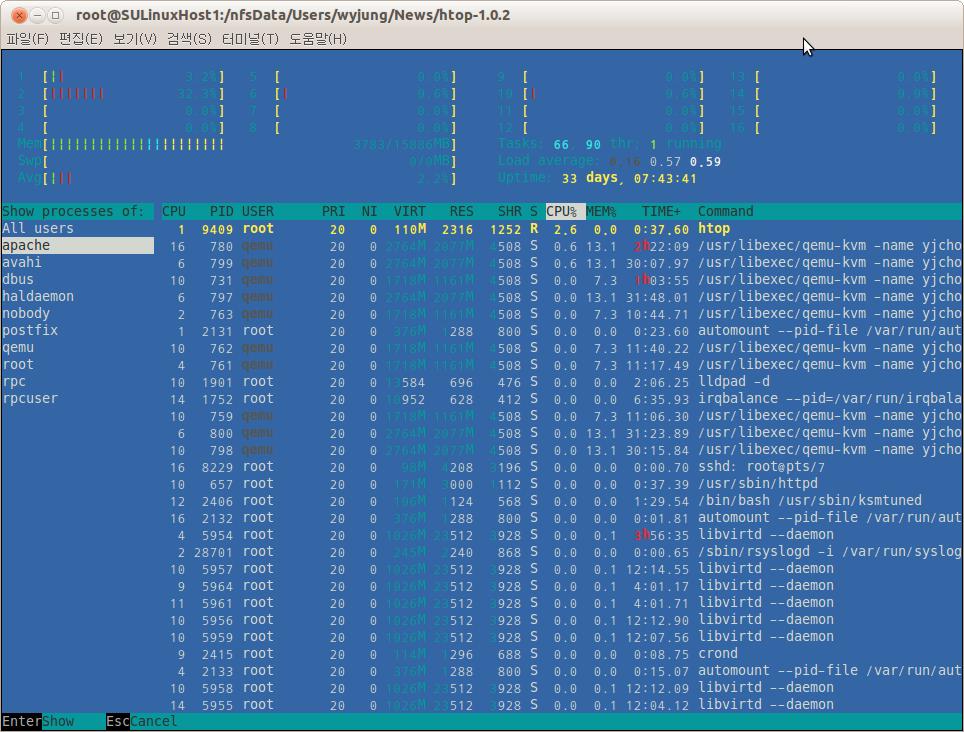
Task: Click the VIRT column header
Action: (409, 211)
